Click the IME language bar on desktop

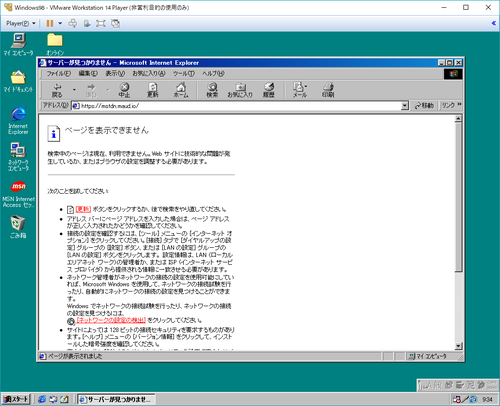pos(457,385)
